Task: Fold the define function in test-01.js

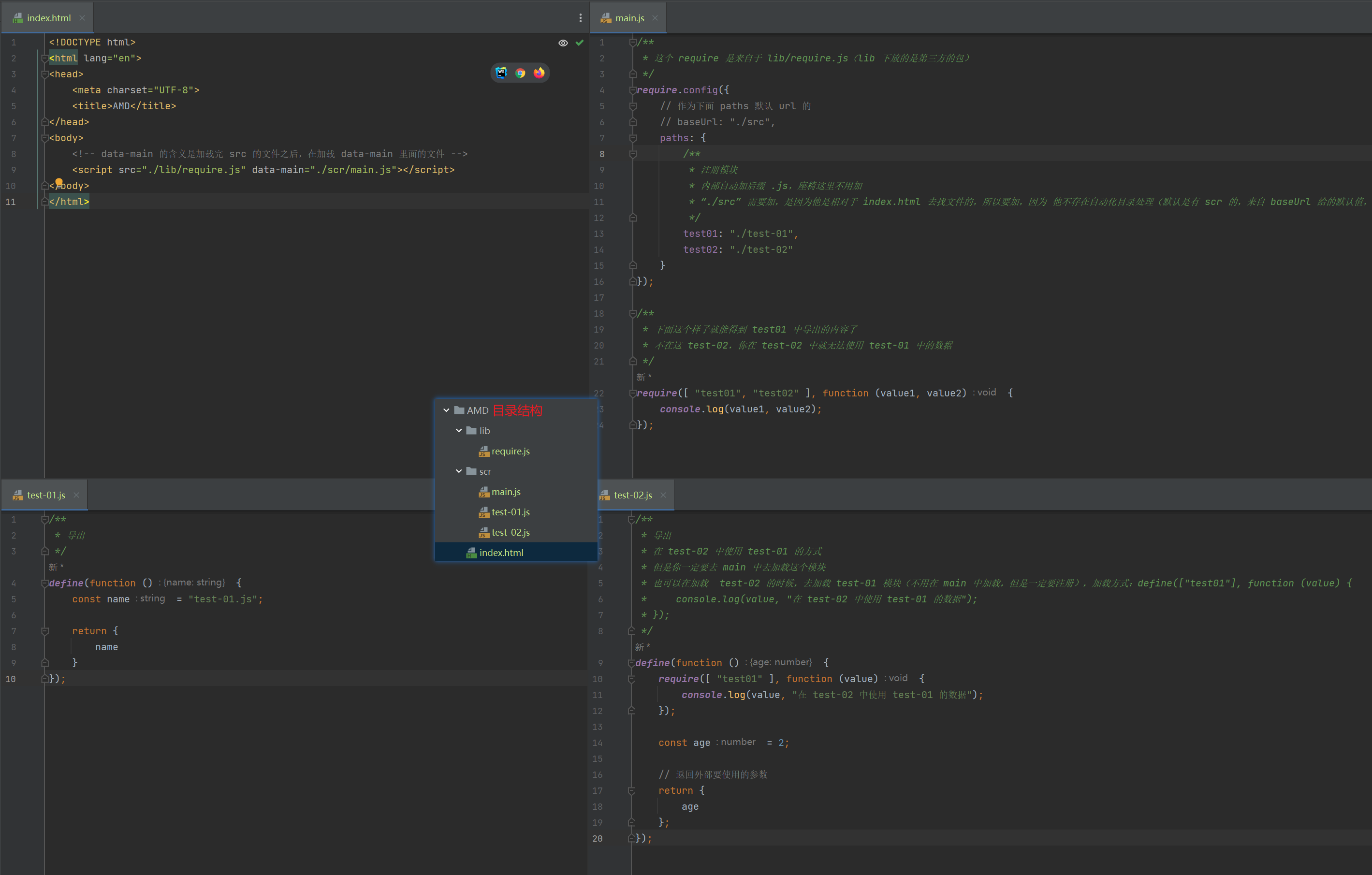Action: 44,583
